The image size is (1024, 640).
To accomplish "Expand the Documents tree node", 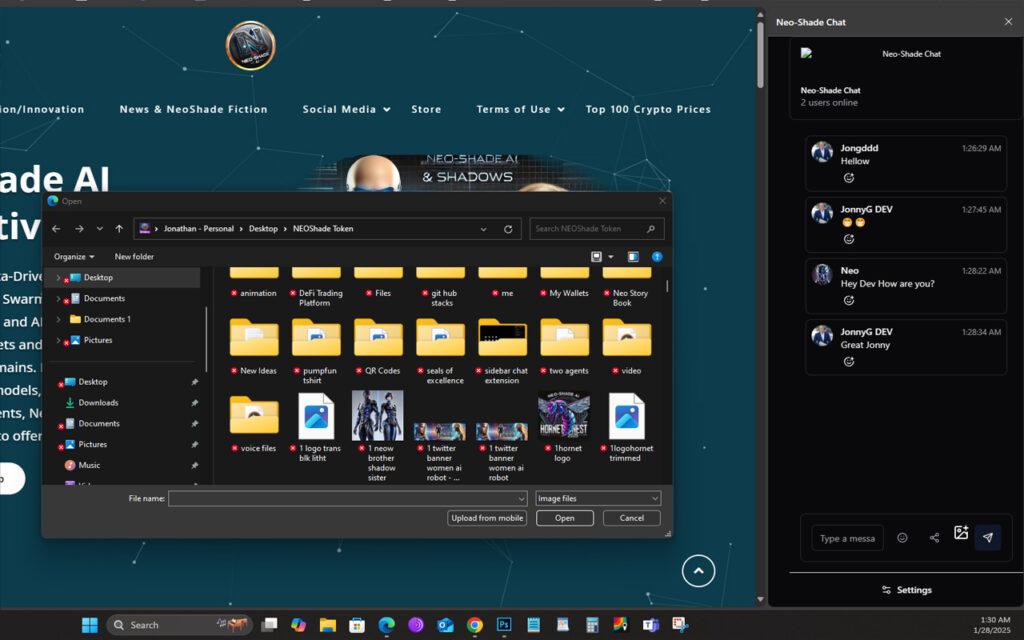I will click(57, 298).
